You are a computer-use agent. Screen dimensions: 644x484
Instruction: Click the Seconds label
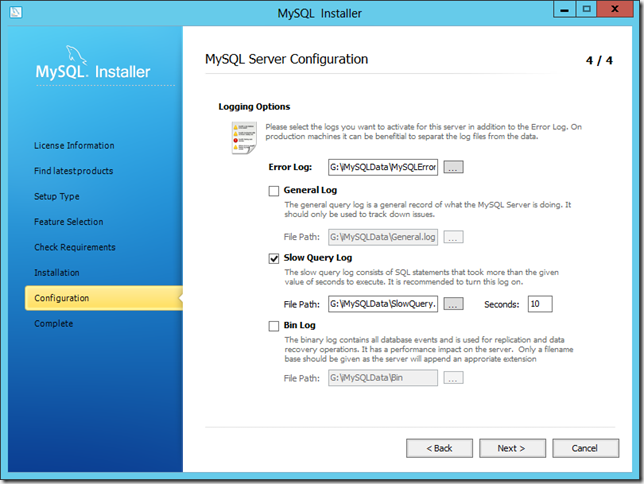coord(501,304)
